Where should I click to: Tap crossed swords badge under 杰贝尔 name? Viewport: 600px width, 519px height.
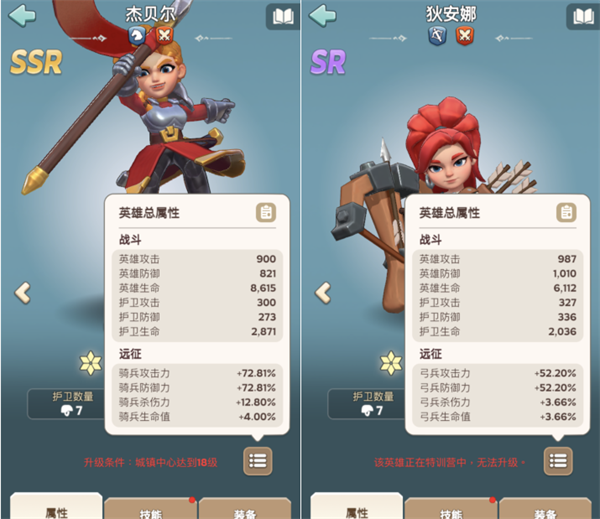(164, 36)
